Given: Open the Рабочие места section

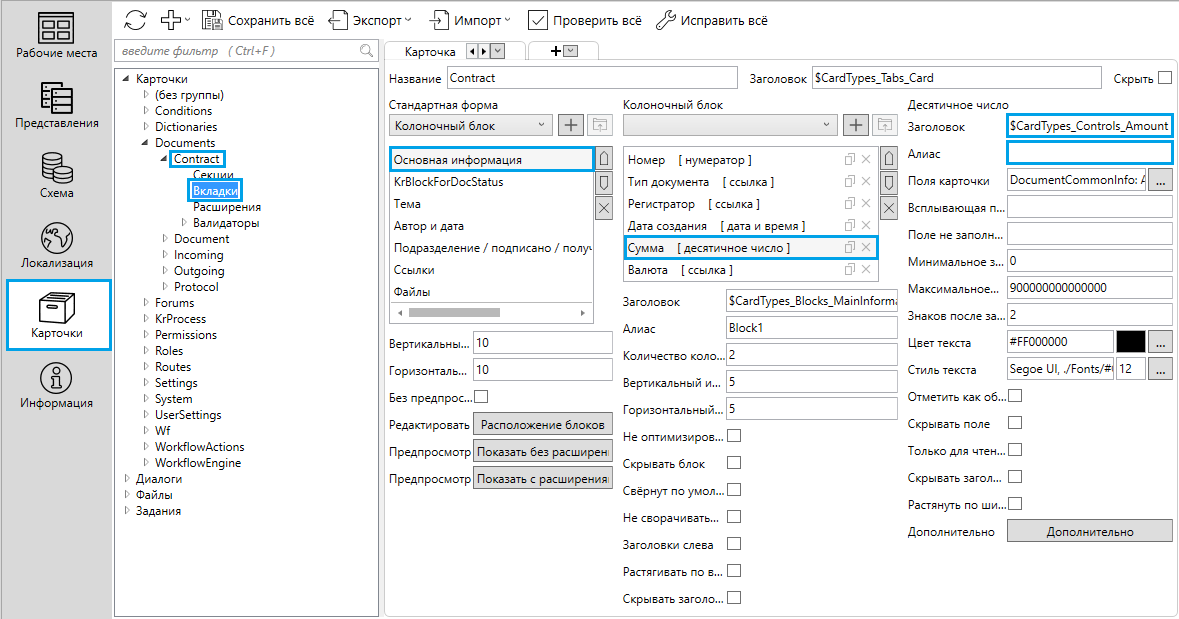Looking at the screenshot, I should (56, 37).
